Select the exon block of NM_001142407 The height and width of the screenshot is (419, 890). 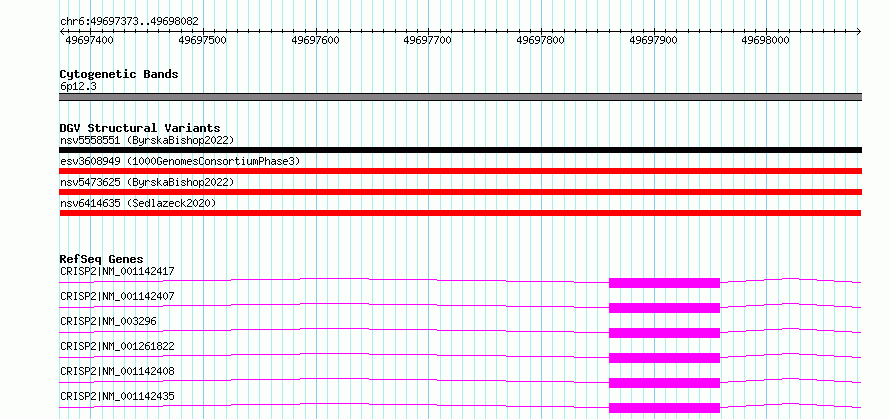click(665, 308)
